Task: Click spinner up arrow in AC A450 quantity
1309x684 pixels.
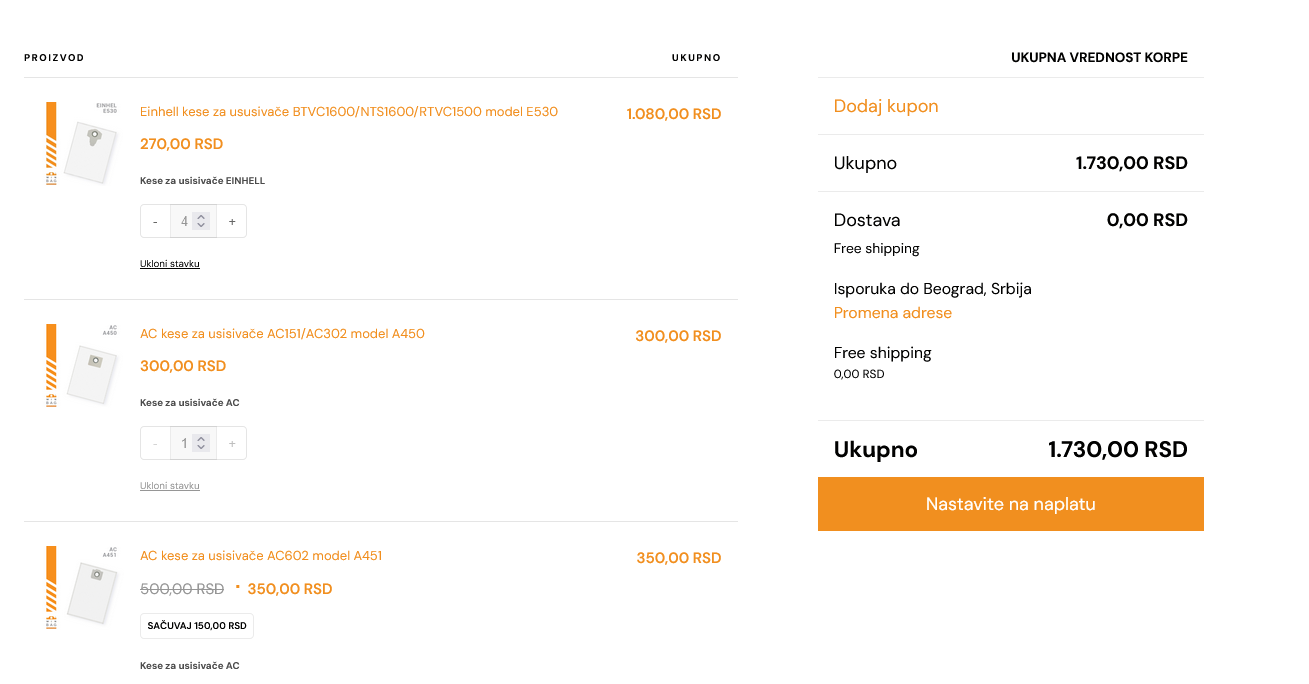Action: pos(201,439)
